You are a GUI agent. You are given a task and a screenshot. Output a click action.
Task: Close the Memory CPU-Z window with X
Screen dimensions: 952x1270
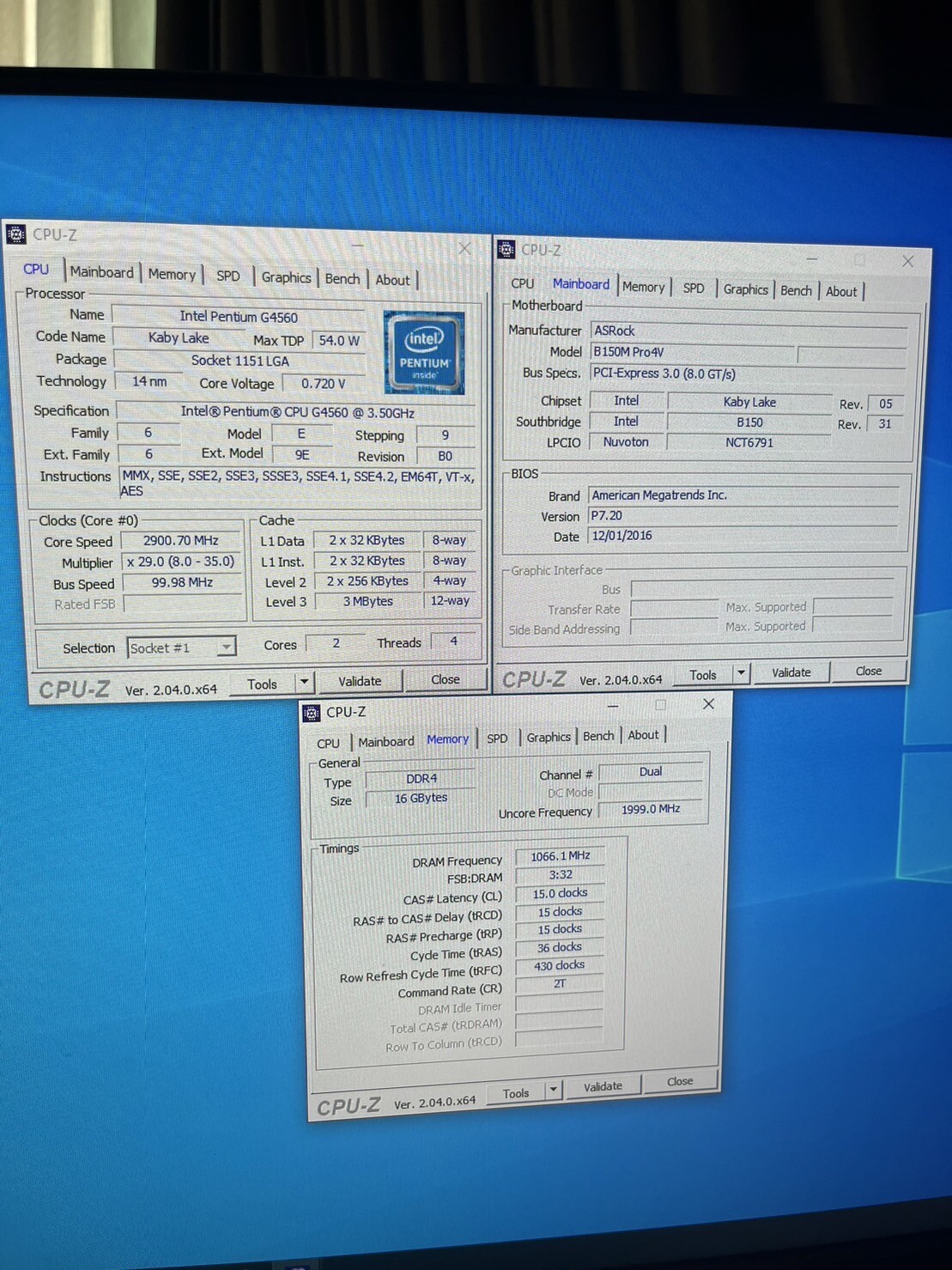[x=708, y=704]
